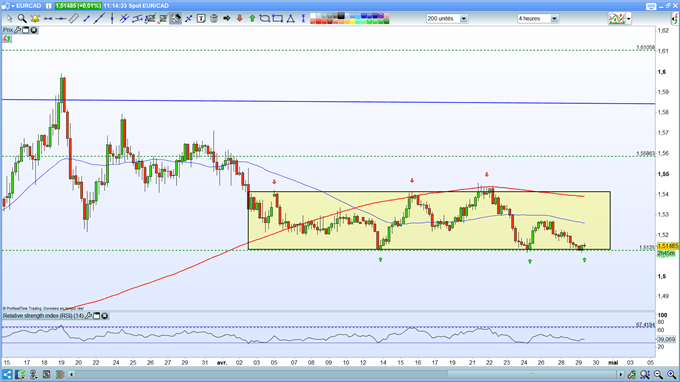The width and height of the screenshot is (680, 382).
Task: Click the info icon beside EURCAD
Action: tap(49, 6)
